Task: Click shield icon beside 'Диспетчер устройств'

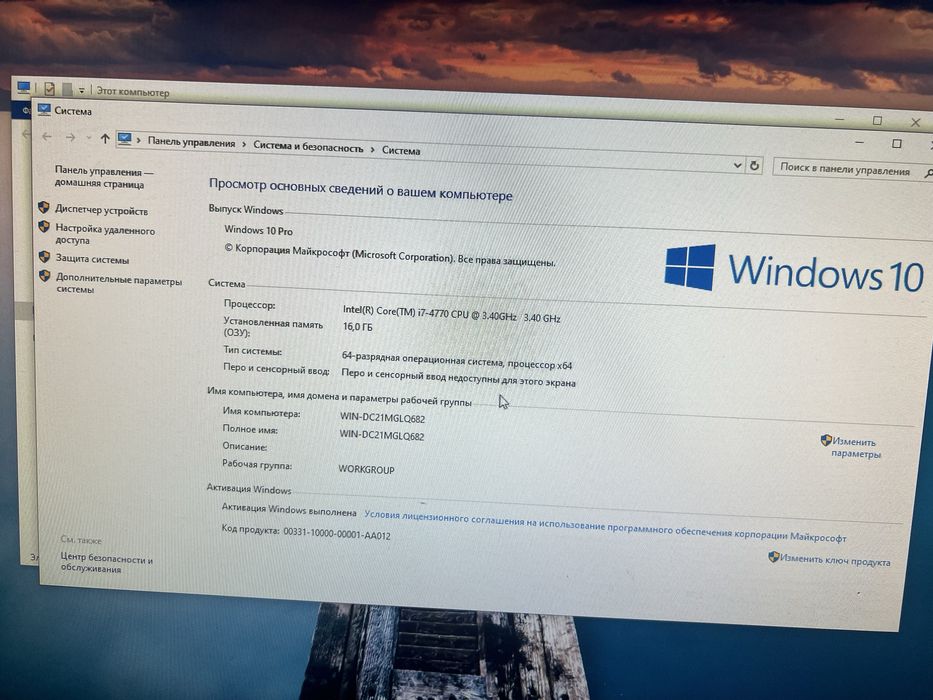Action: [43, 207]
